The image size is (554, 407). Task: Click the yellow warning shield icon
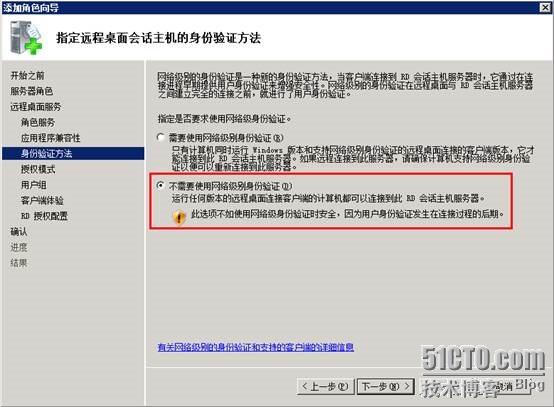179,217
